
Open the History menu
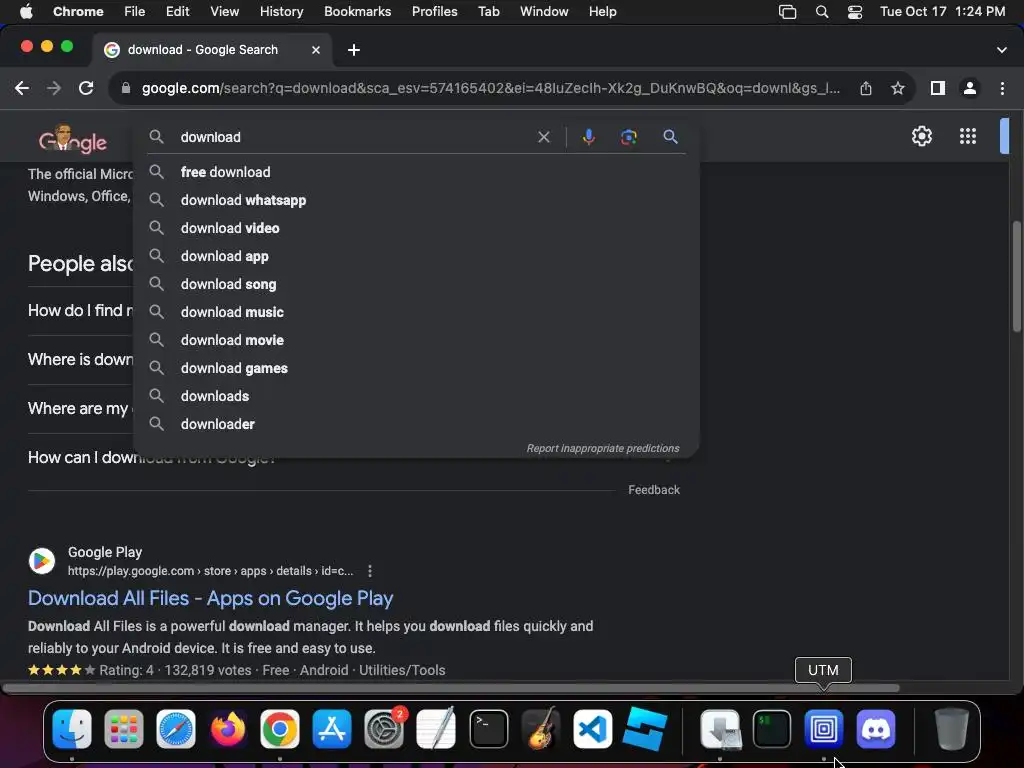[x=281, y=12]
